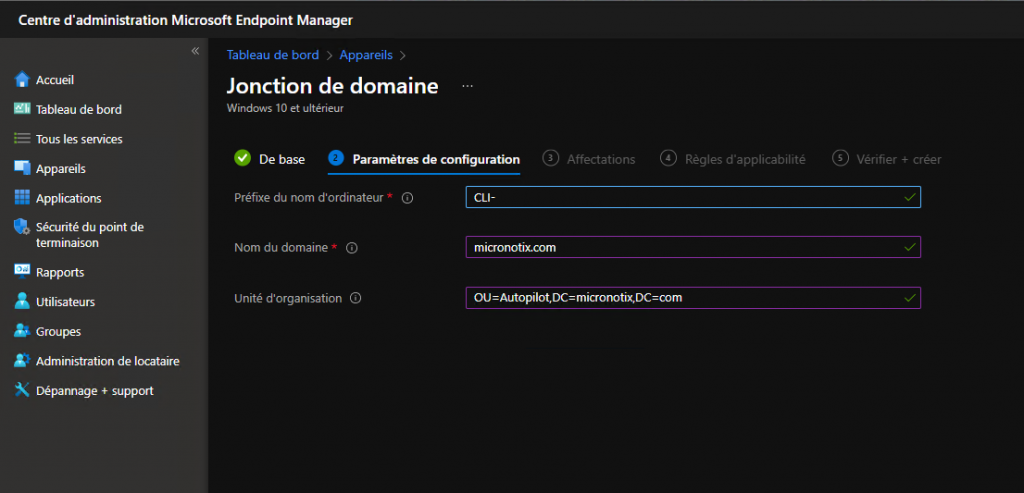Click the Unité d'organisation label
The width and height of the screenshot is (1024, 493).
pyautogui.click(x=288, y=298)
